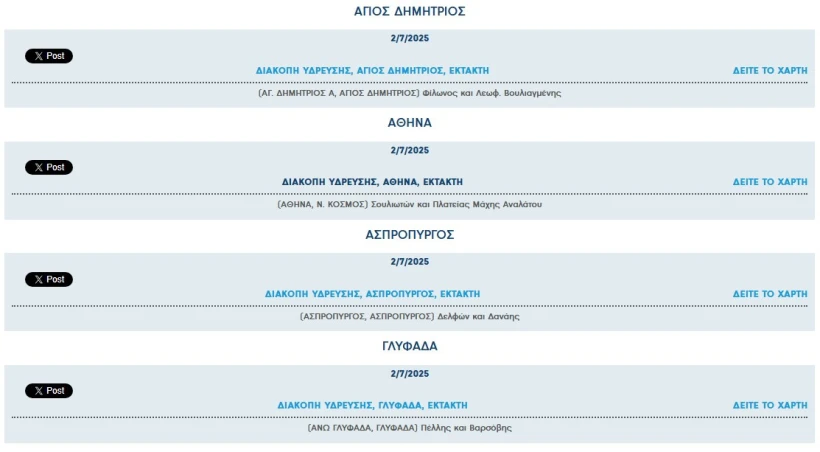
Task: Click the address text Φίλωνος και Λεωφ. Βουλιαγμένης
Action: pos(492,93)
